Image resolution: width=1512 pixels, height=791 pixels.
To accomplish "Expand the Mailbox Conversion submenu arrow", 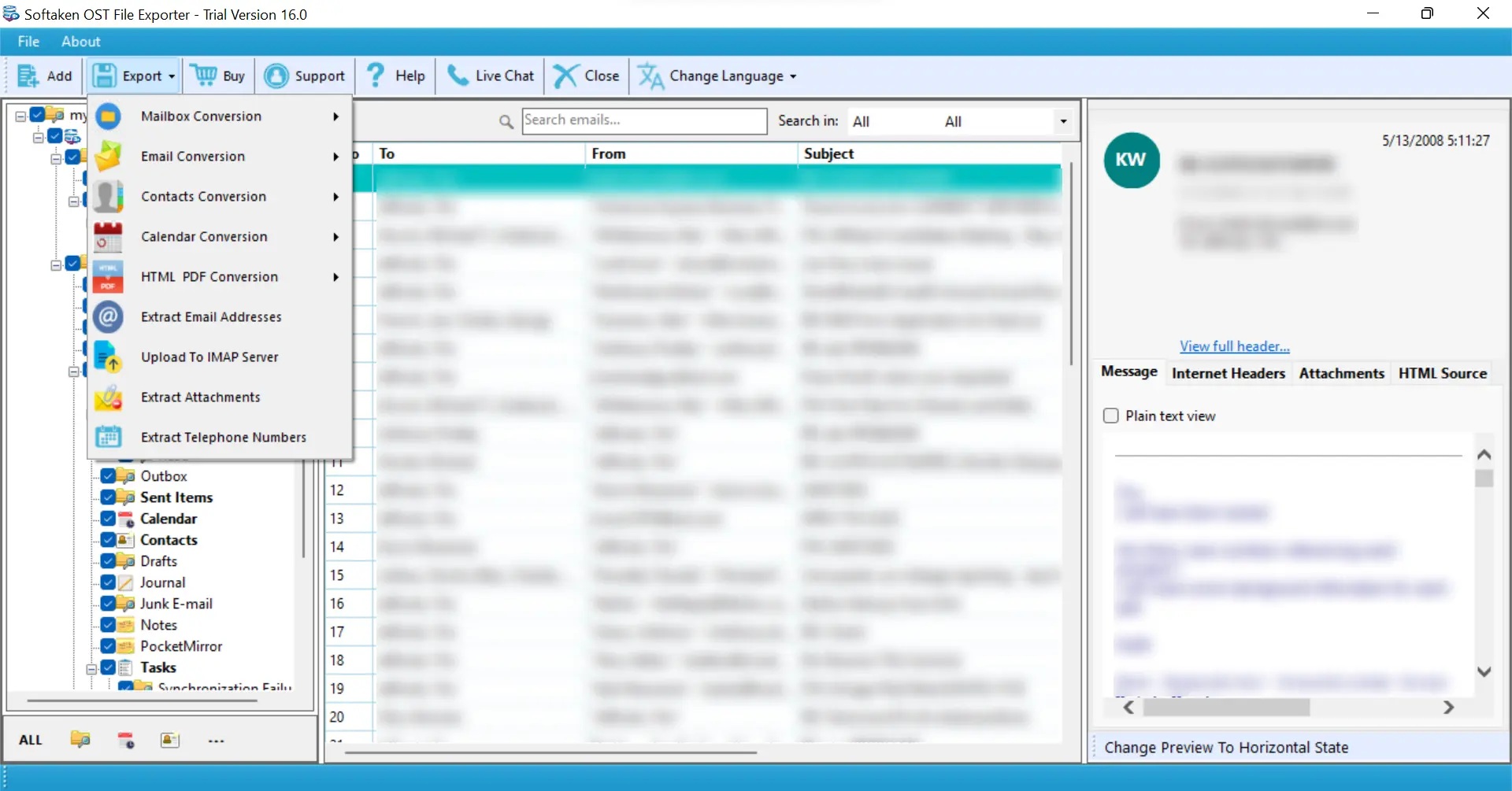I will (x=336, y=116).
